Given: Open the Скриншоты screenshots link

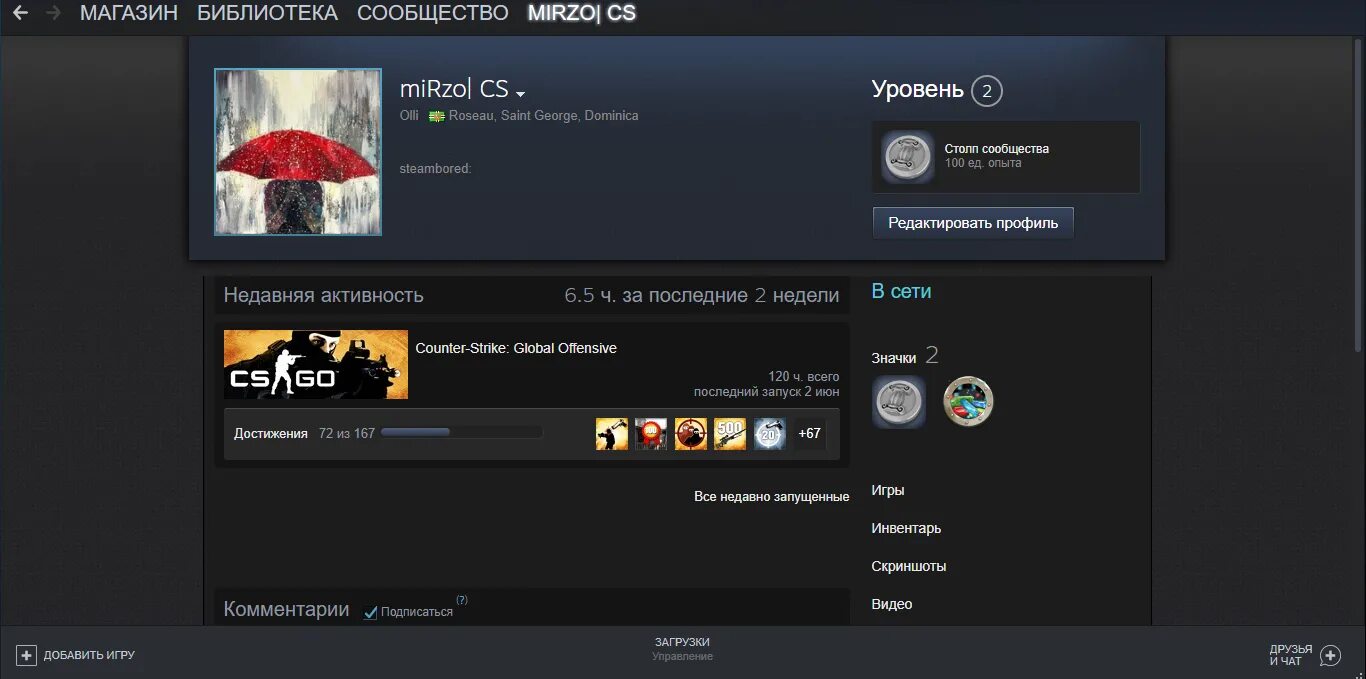Looking at the screenshot, I should 909,566.
